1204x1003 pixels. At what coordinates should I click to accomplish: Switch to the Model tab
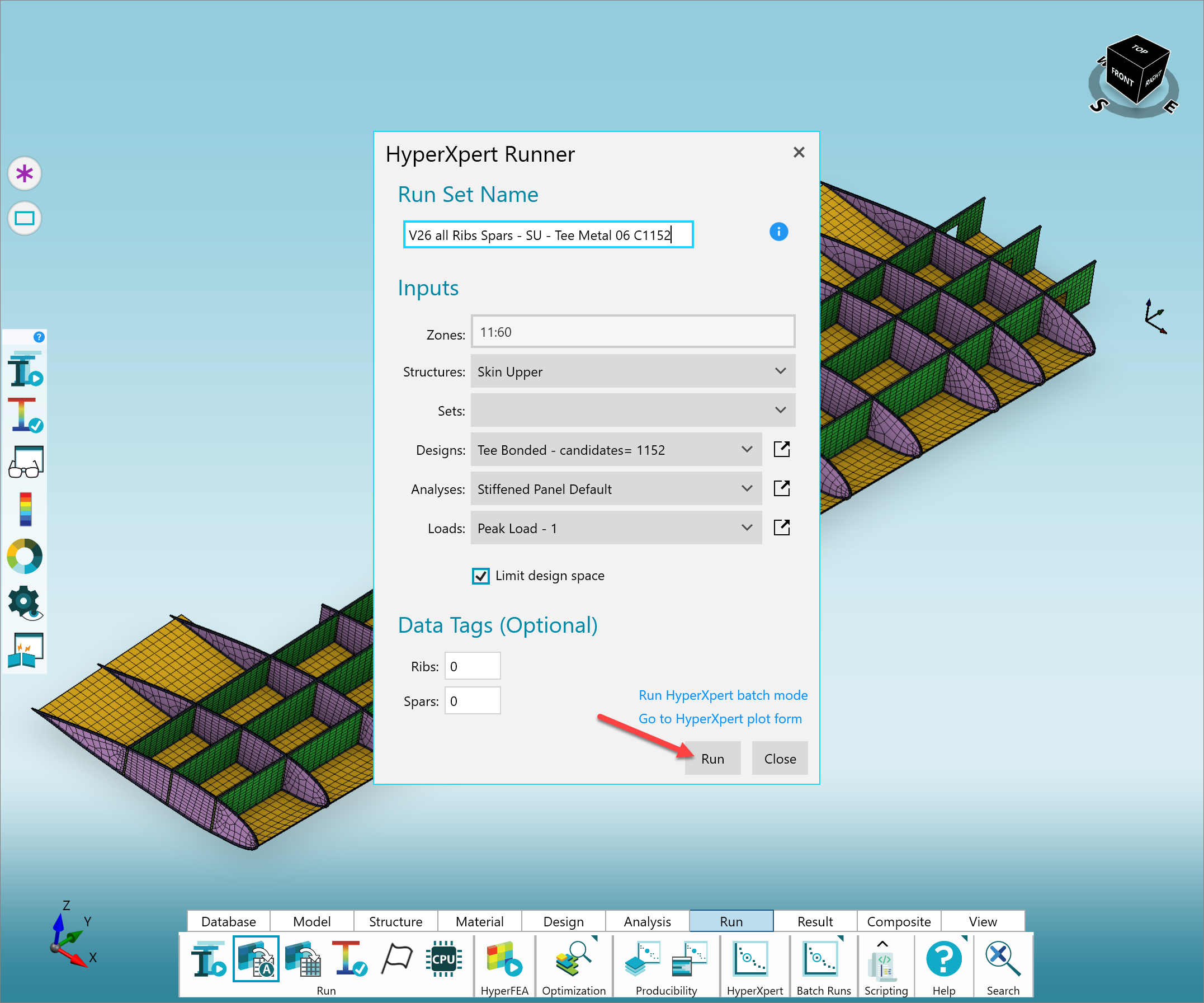point(312,921)
